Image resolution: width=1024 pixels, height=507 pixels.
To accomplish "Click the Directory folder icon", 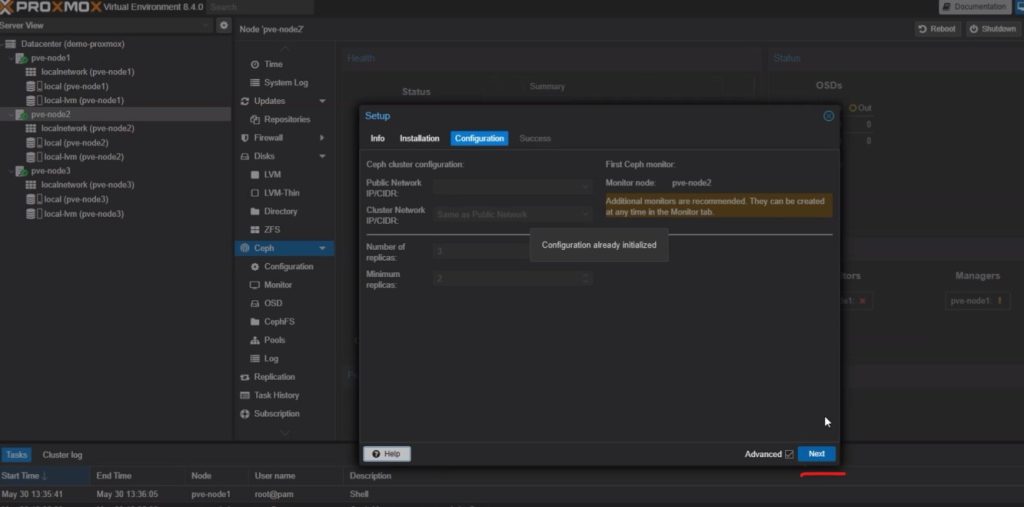I will pos(255,212).
